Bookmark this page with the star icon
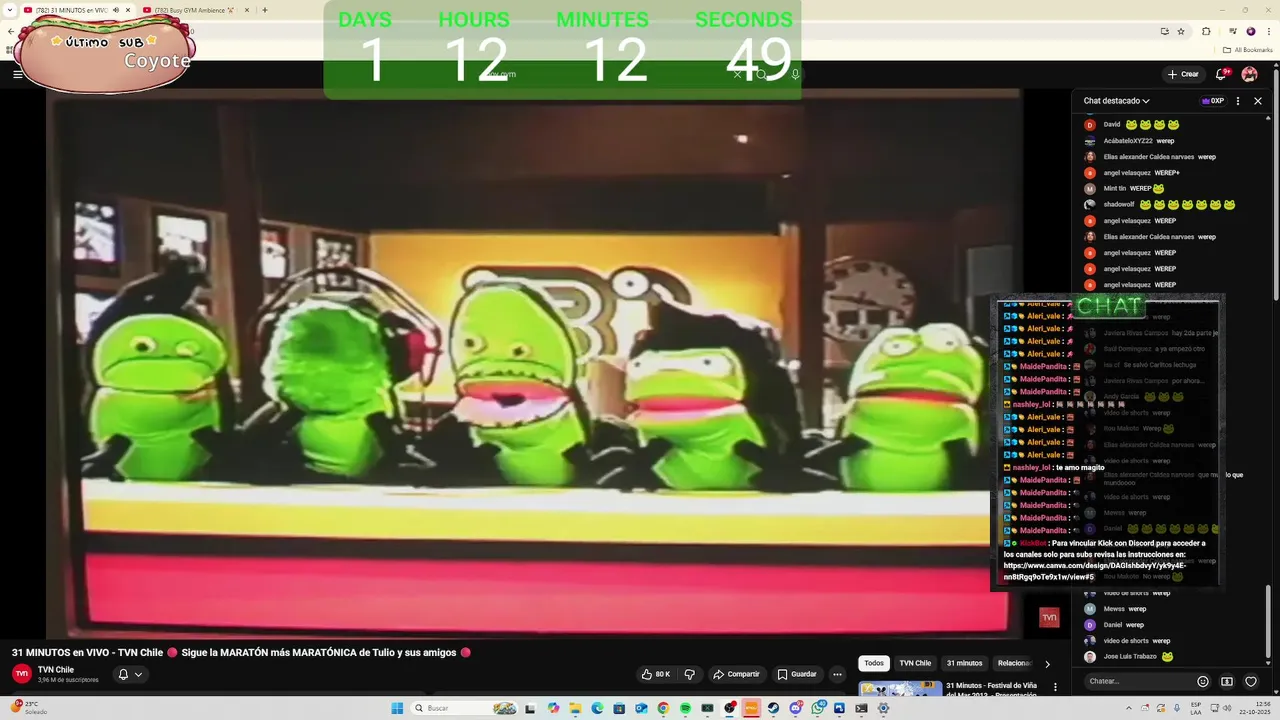The image size is (1280, 720). click(1181, 31)
